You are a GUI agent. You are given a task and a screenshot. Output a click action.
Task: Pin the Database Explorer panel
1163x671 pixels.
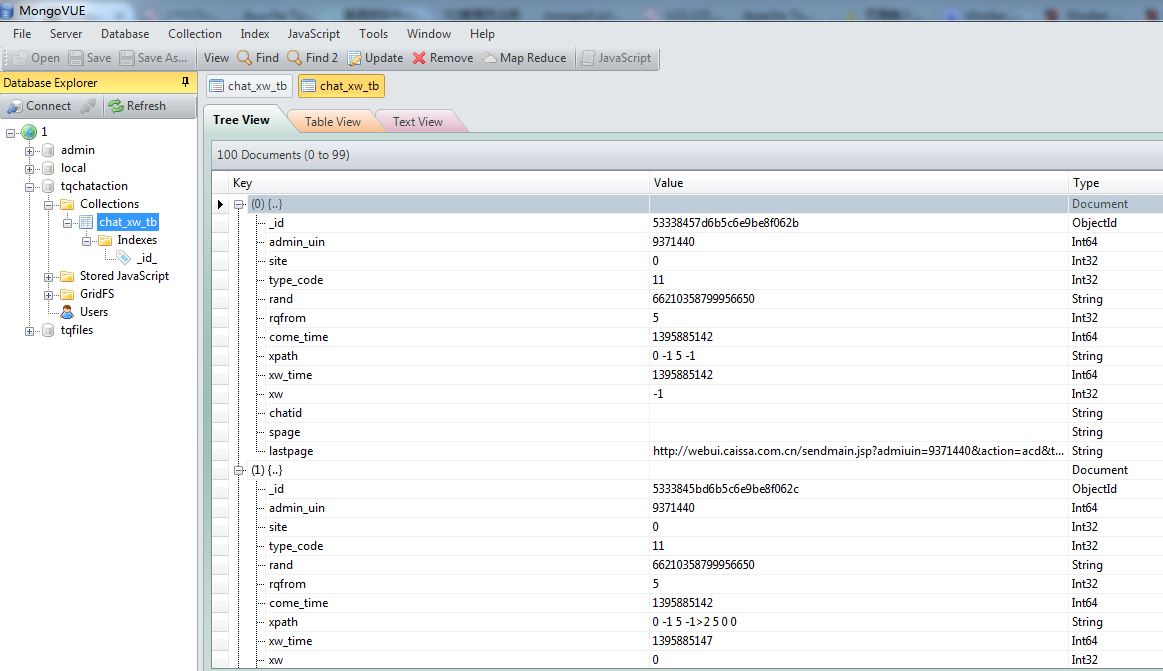(x=185, y=82)
